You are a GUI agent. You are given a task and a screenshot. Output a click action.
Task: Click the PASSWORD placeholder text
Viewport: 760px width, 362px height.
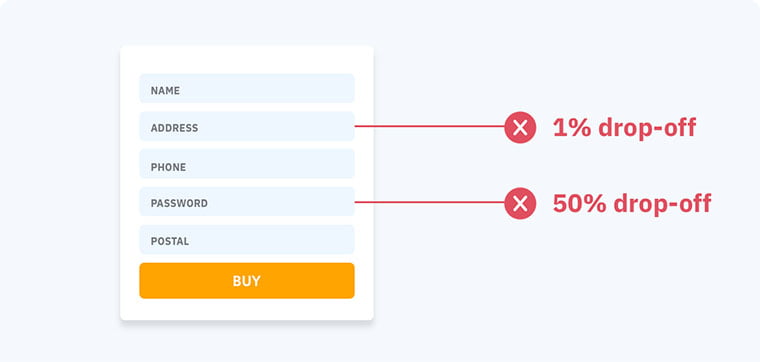(x=179, y=203)
